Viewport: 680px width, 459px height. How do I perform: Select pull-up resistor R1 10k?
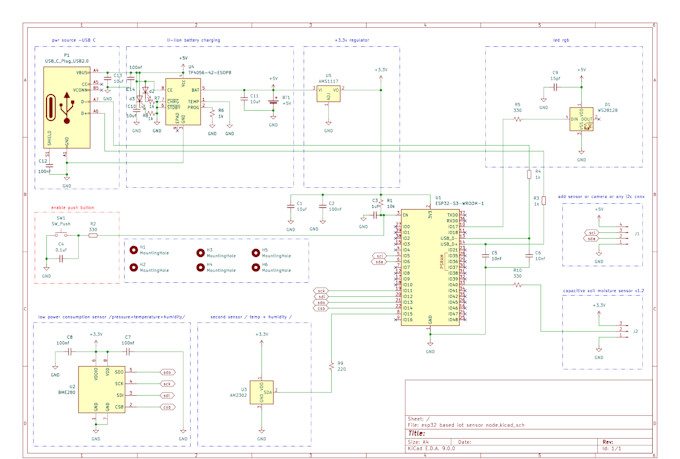click(x=381, y=203)
